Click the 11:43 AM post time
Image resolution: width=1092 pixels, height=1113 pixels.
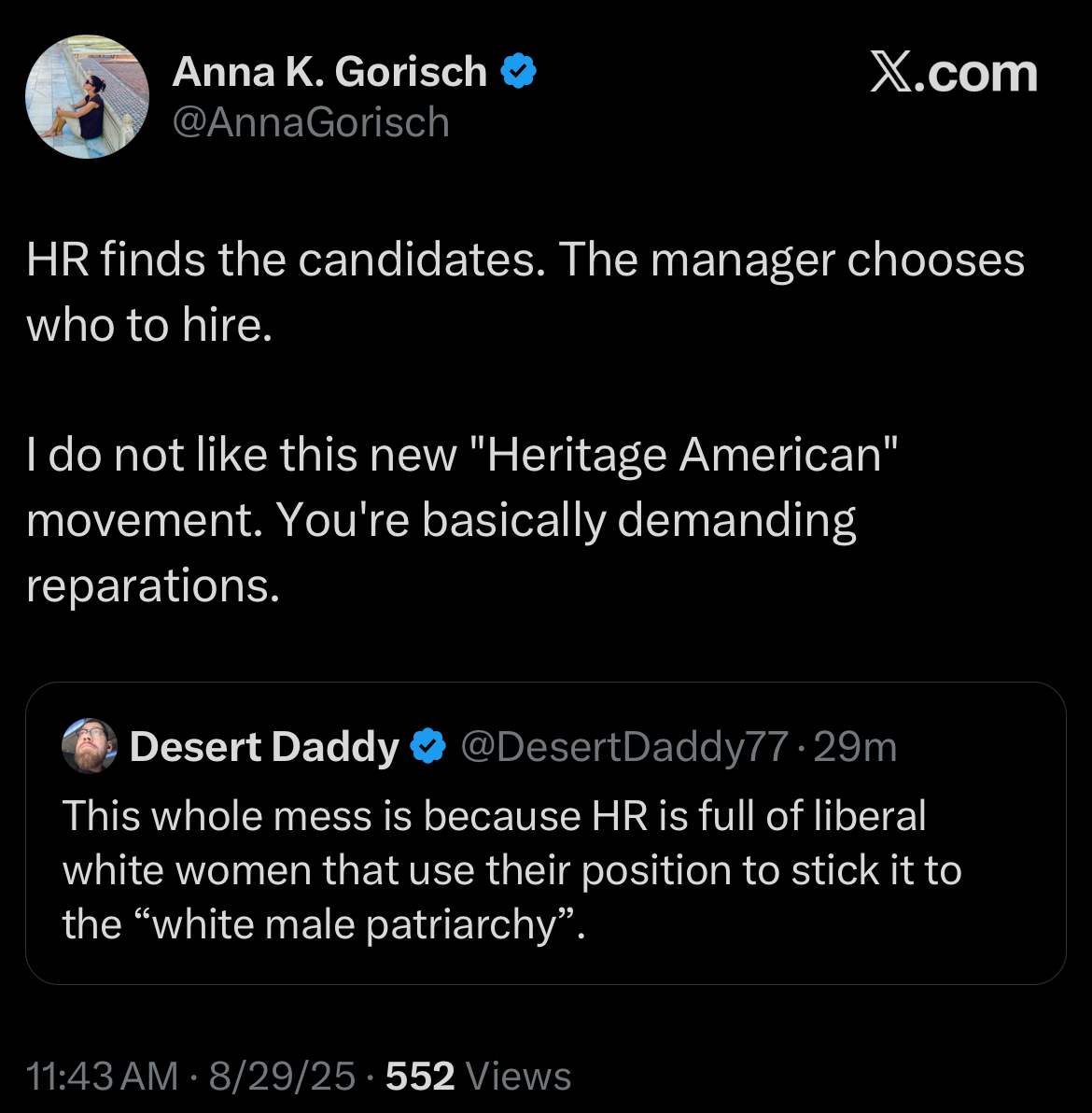(x=102, y=1077)
